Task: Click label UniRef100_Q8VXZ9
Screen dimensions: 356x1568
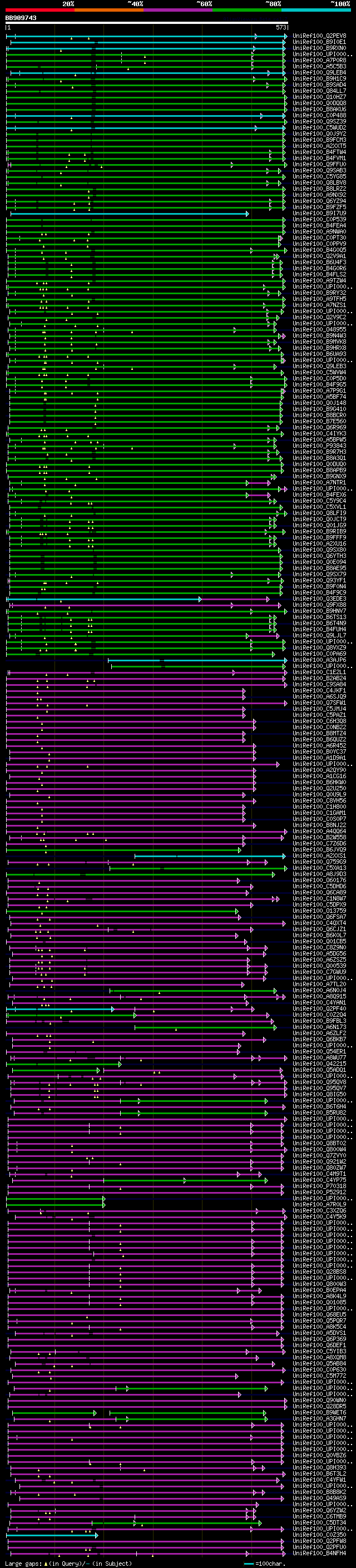Action: coord(319,647)
